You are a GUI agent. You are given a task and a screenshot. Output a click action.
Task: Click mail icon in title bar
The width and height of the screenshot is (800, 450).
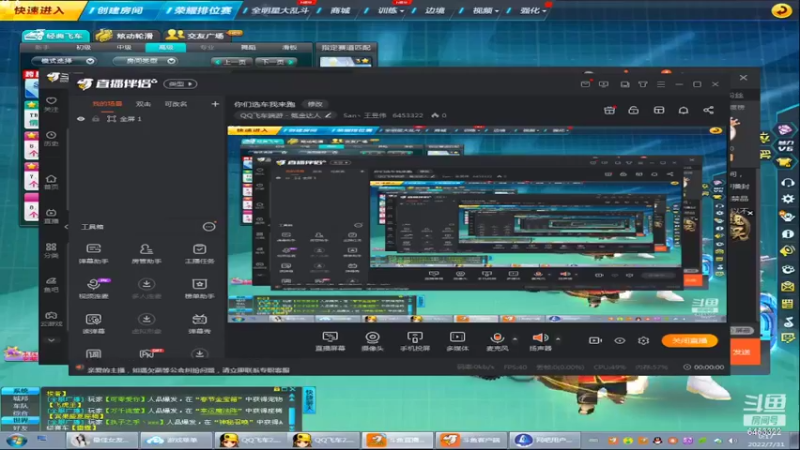585,84
